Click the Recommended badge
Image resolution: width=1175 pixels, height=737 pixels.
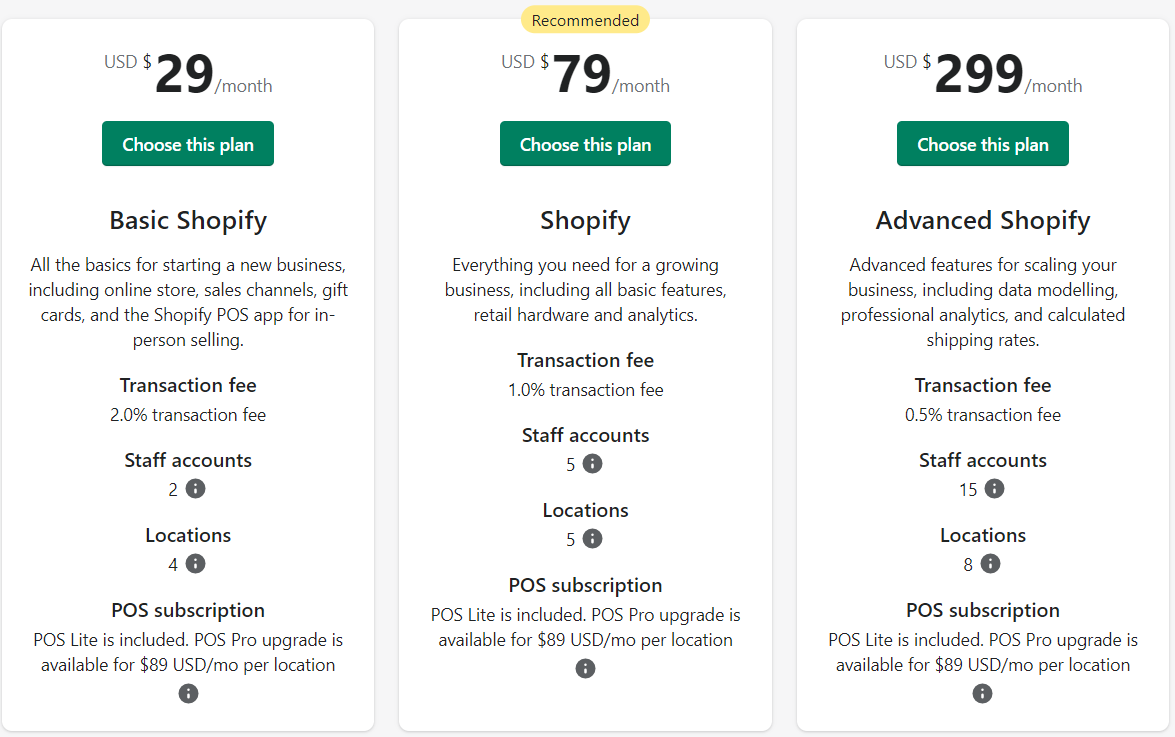(x=585, y=19)
